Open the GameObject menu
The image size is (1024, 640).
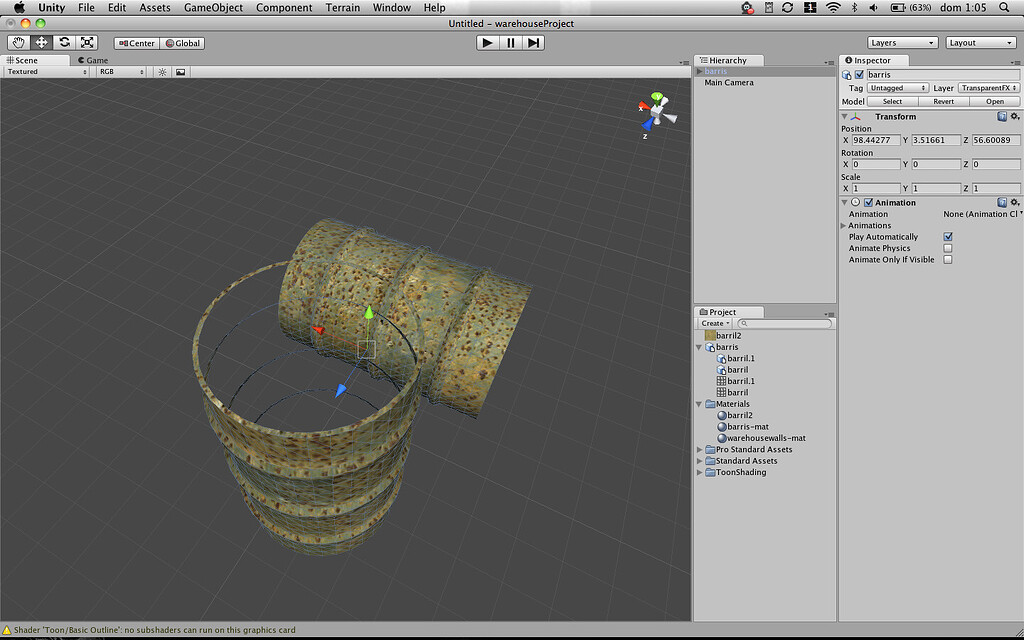[x=213, y=7]
